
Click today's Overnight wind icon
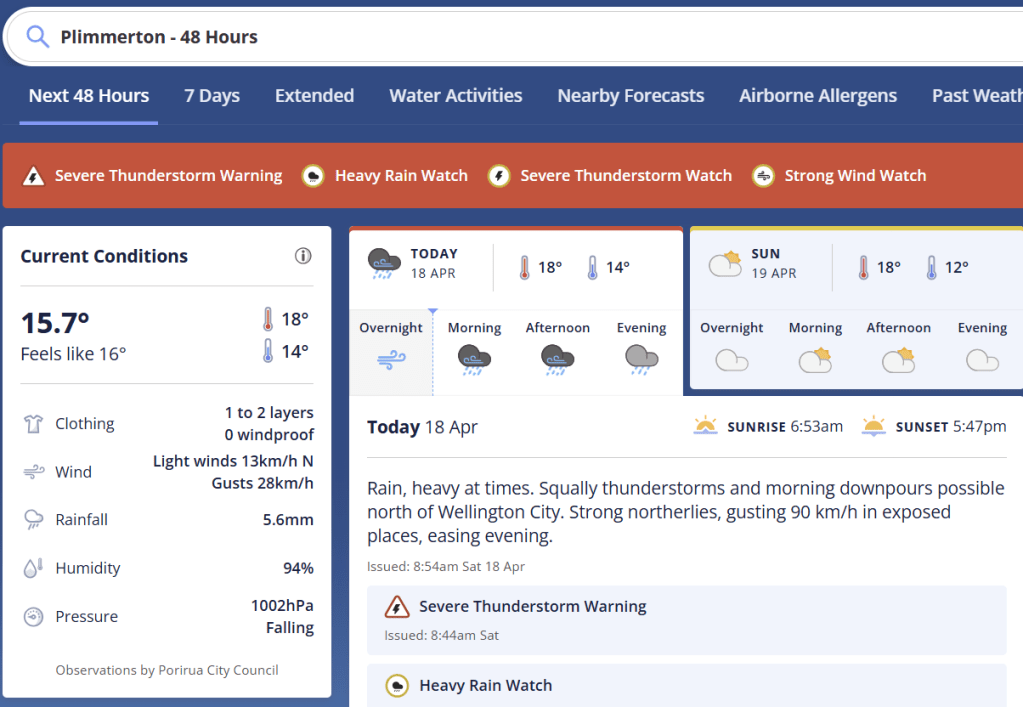[391, 360]
